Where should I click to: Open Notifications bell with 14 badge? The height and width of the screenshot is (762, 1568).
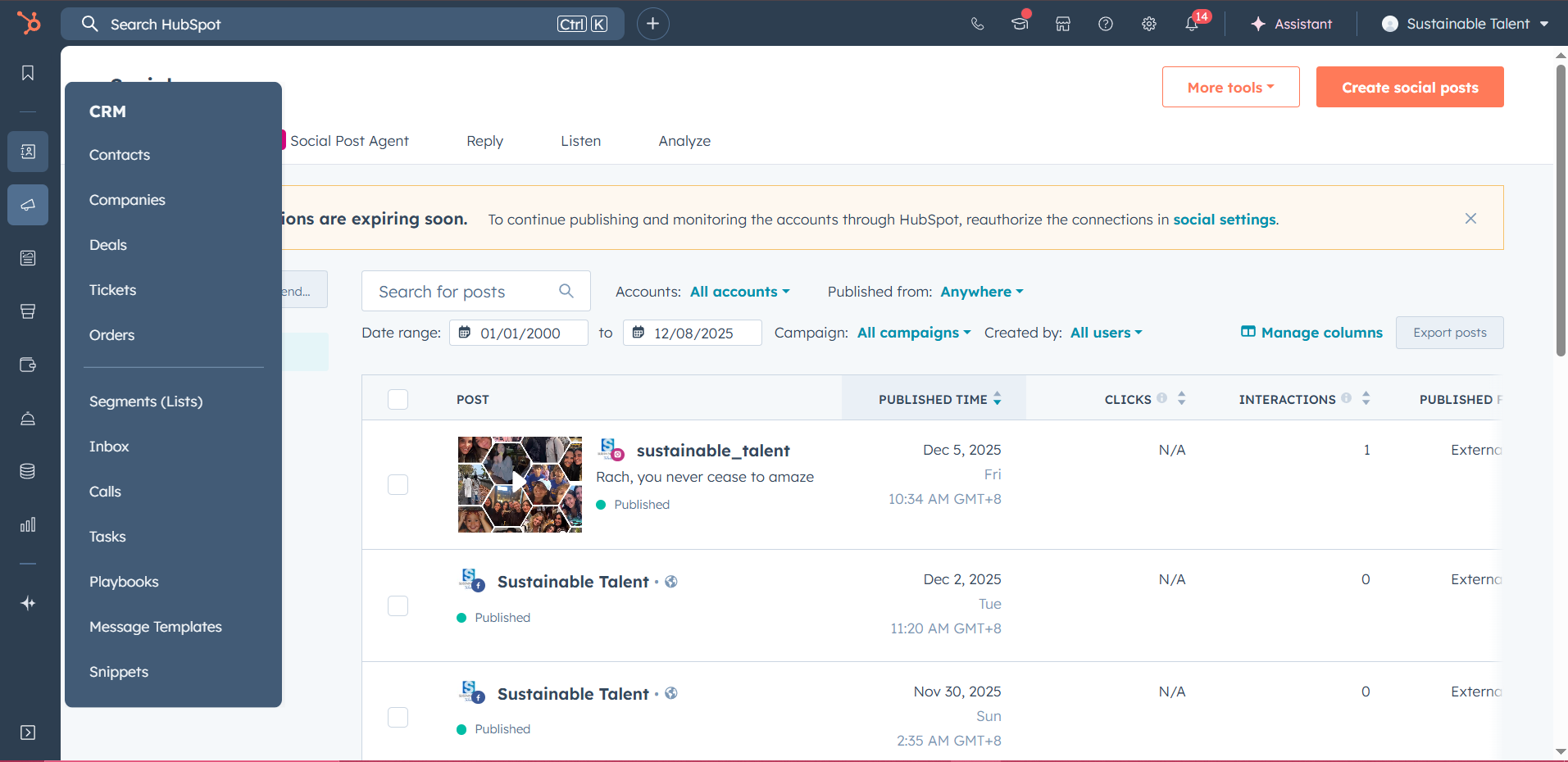pyautogui.click(x=1193, y=24)
